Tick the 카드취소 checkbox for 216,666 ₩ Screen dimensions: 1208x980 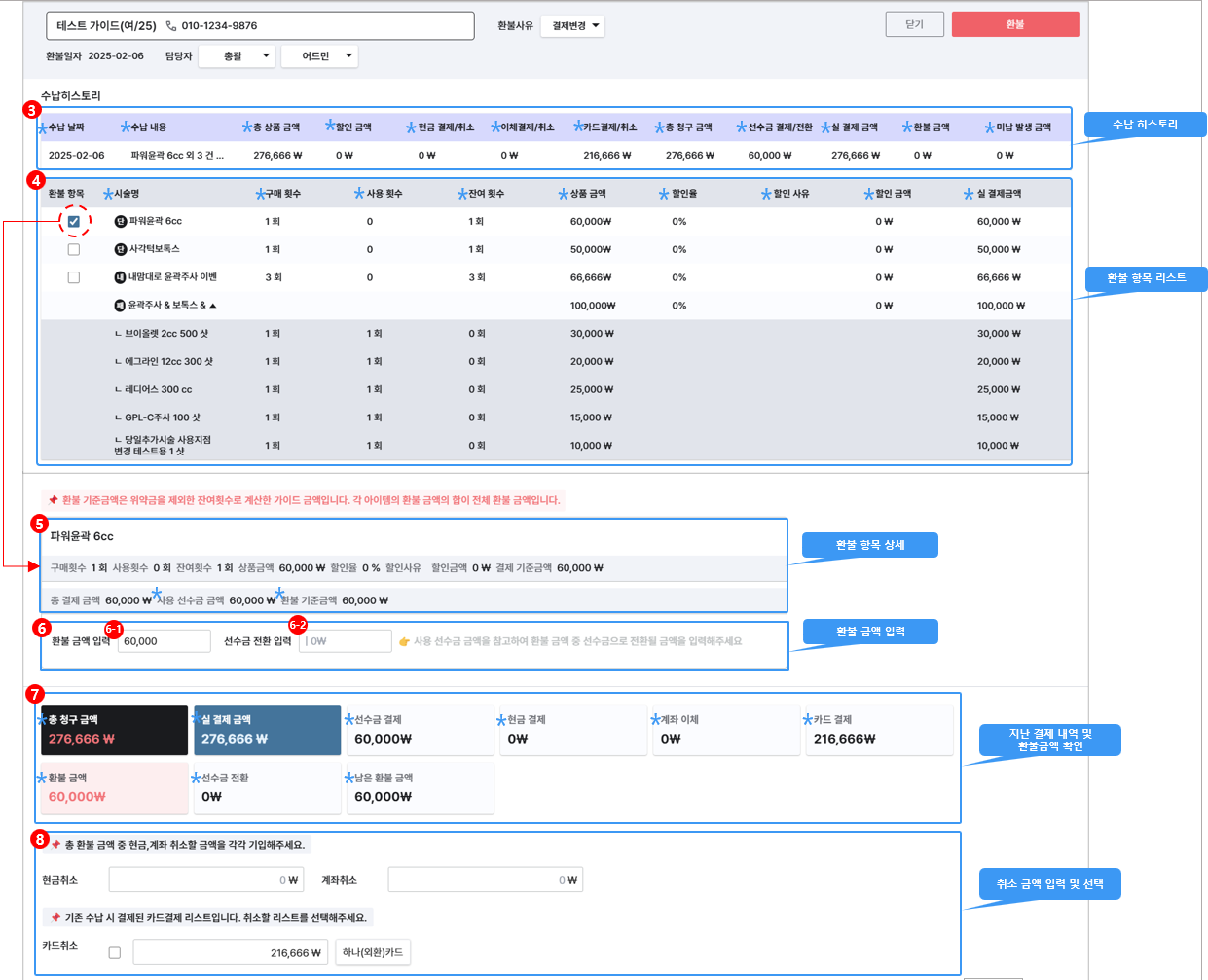click(x=115, y=952)
